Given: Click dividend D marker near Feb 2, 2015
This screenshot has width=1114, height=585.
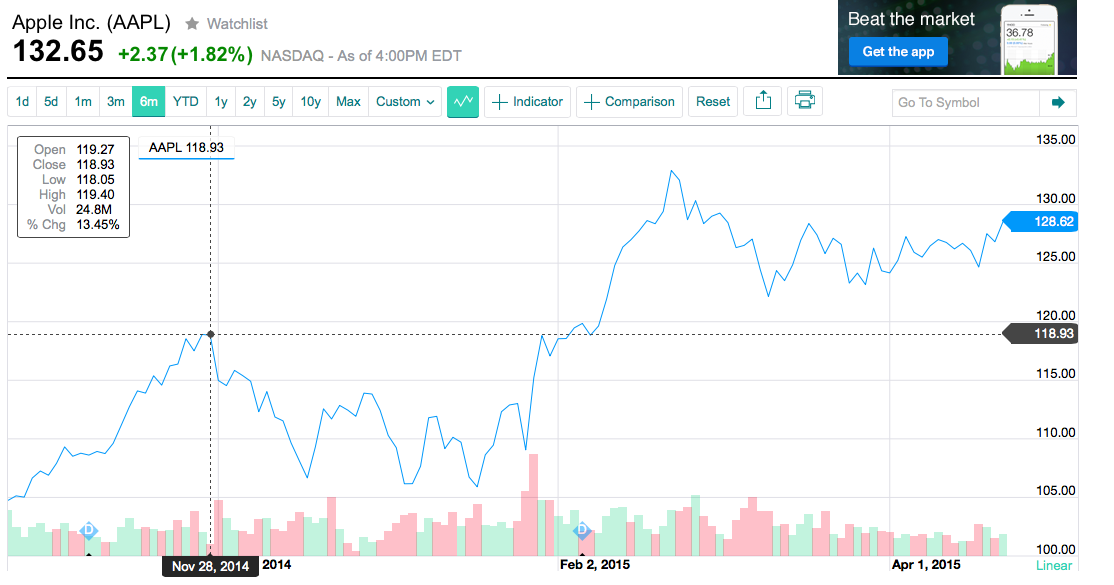Looking at the screenshot, I should pos(582,531).
